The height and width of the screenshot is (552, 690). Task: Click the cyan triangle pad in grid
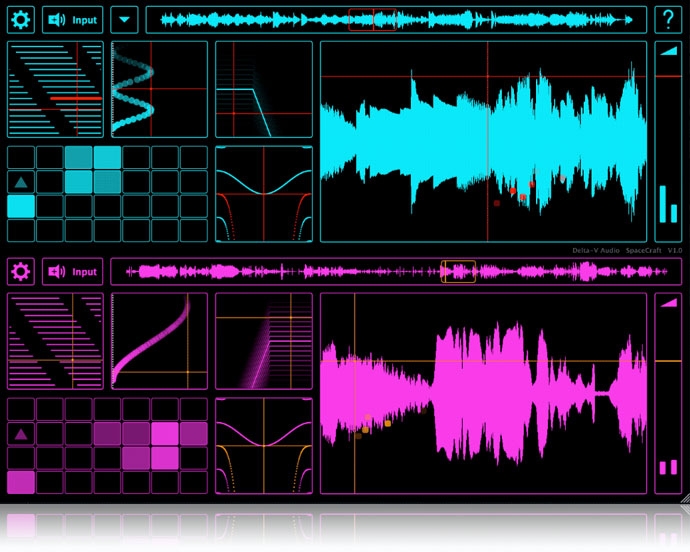(21, 182)
